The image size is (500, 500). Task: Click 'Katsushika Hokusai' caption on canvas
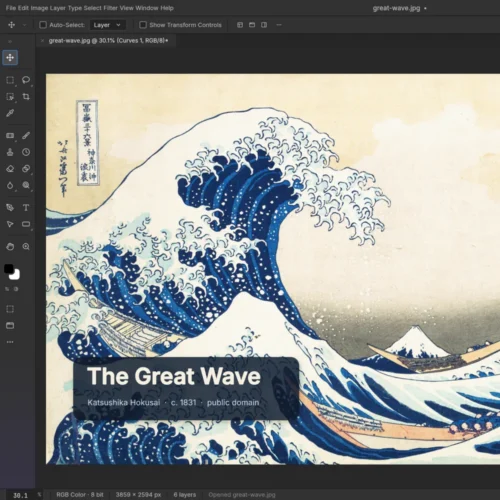124,403
